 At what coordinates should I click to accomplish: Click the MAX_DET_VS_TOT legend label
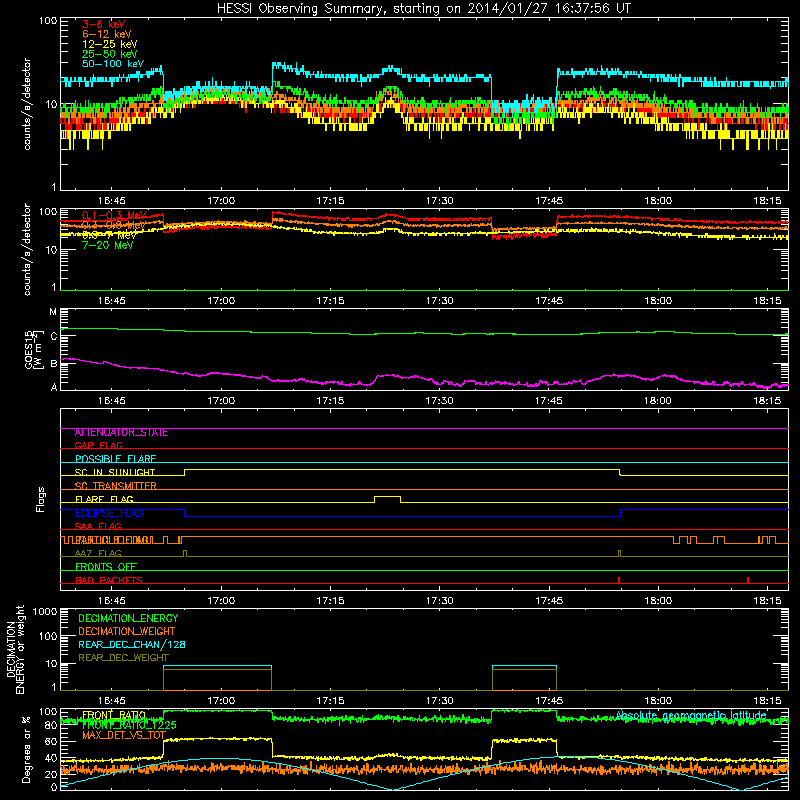point(124,735)
